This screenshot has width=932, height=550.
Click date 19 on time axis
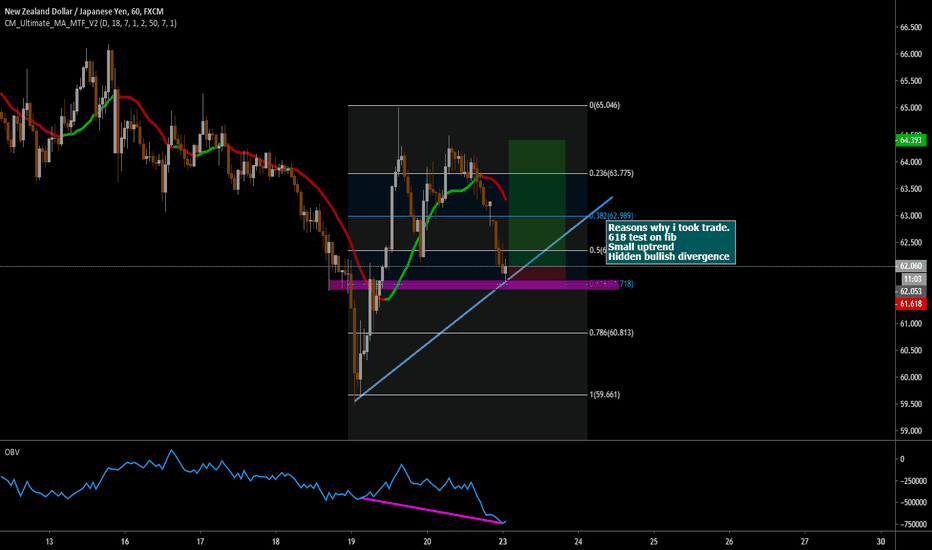[351, 542]
